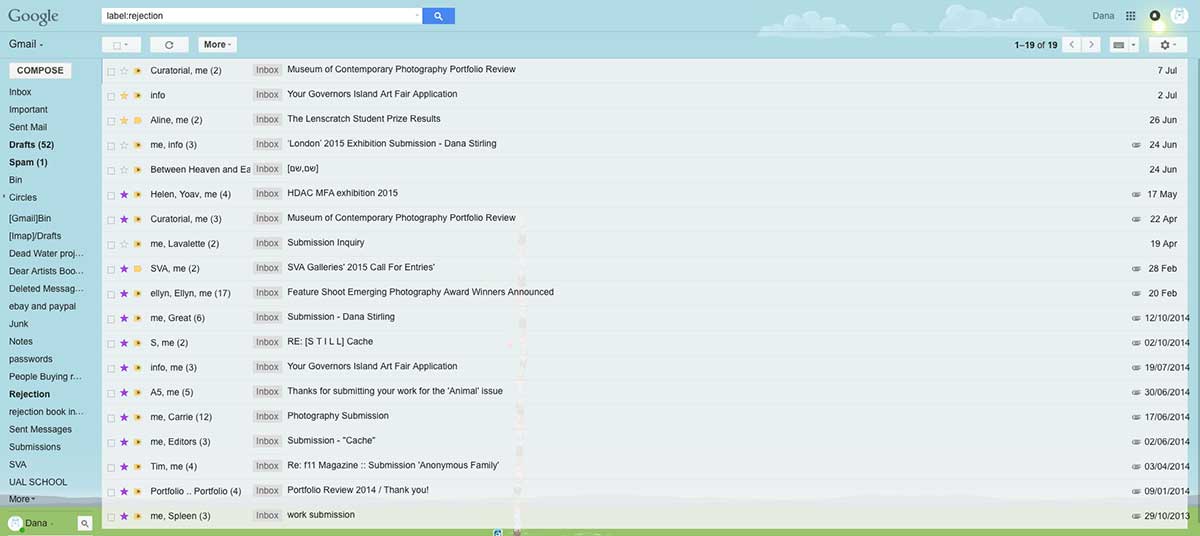The height and width of the screenshot is (536, 1200).
Task: Show search options dropdown arrow
Action: click(x=417, y=16)
